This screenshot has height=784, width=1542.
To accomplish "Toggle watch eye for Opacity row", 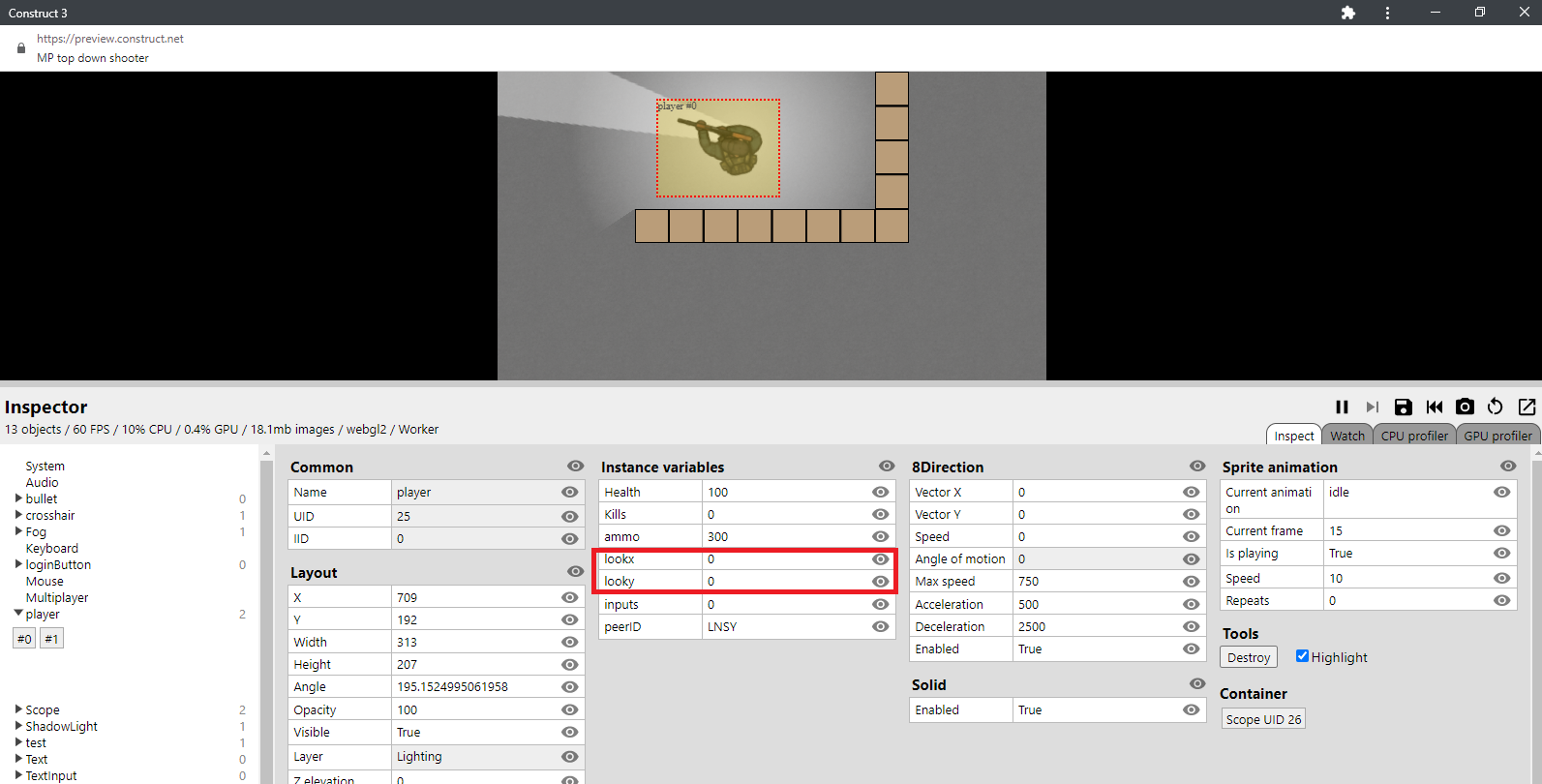I will click(569, 709).
